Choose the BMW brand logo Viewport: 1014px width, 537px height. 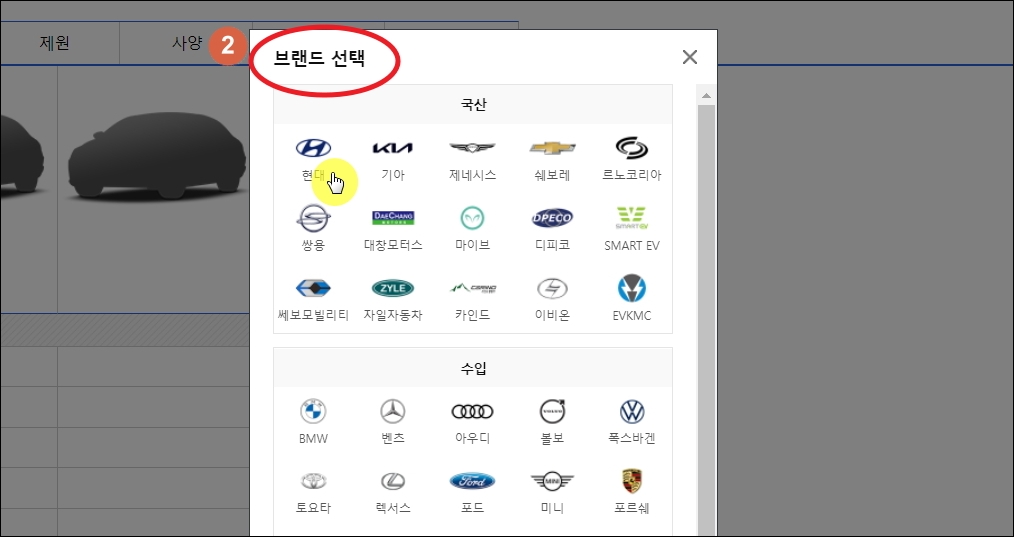[x=314, y=411]
